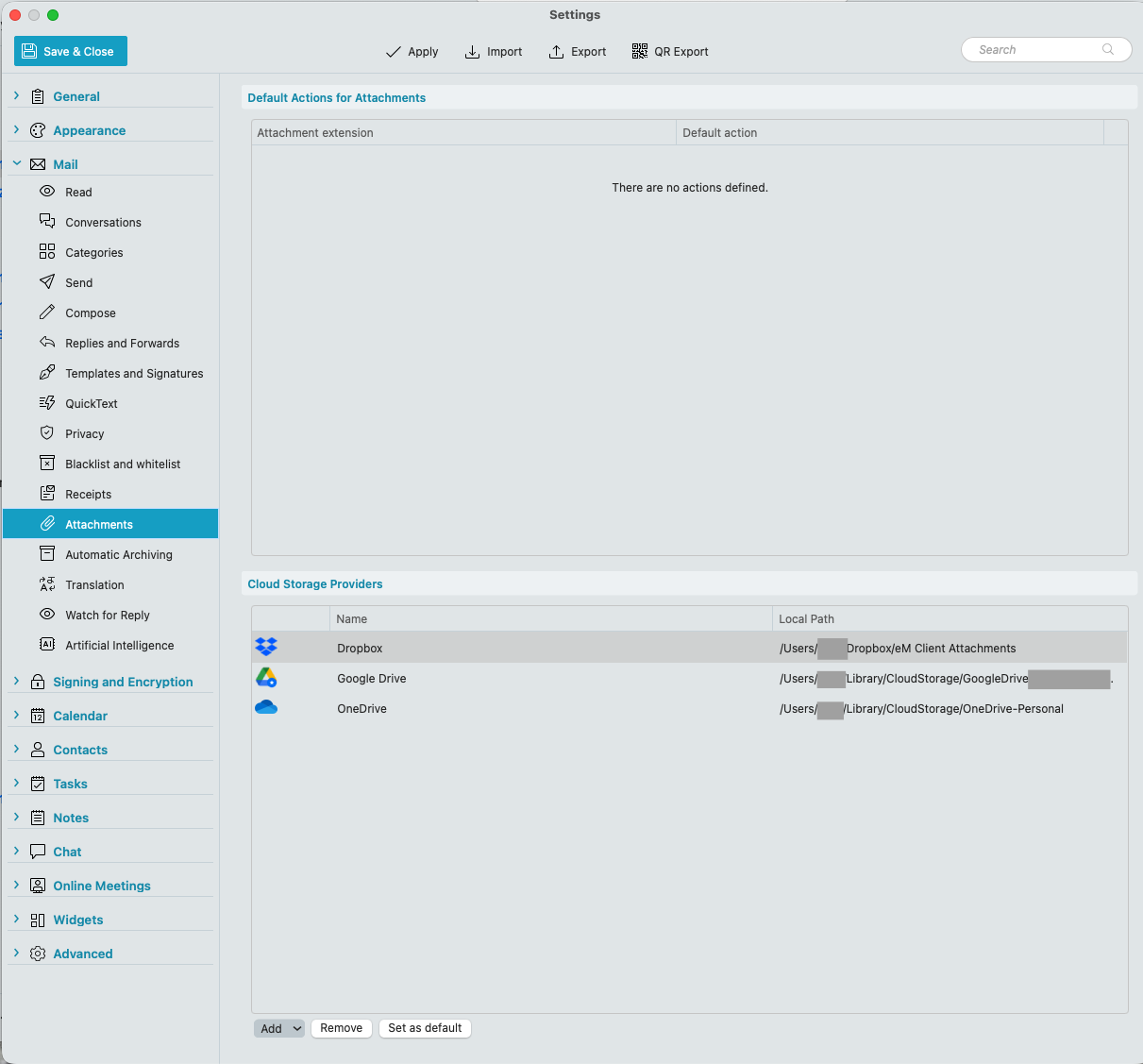Expand the General settings section
This screenshot has height=1064, width=1143.
click(17, 95)
